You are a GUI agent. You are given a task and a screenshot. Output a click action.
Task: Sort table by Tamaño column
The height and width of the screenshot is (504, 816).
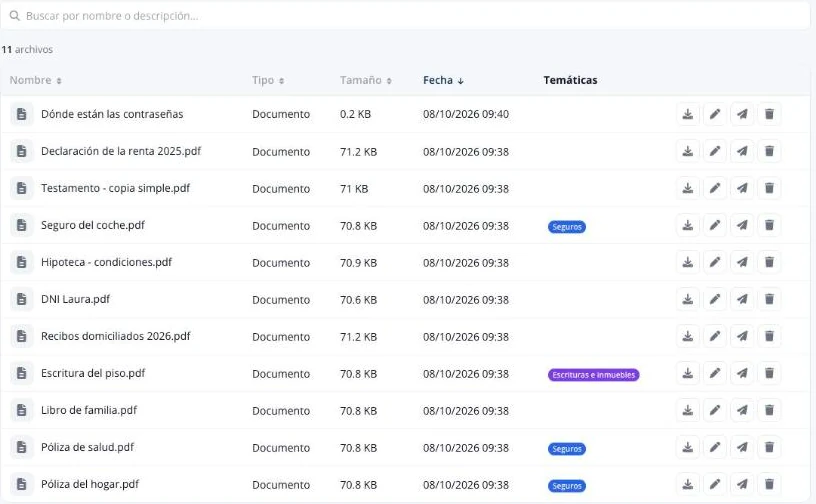[366, 80]
